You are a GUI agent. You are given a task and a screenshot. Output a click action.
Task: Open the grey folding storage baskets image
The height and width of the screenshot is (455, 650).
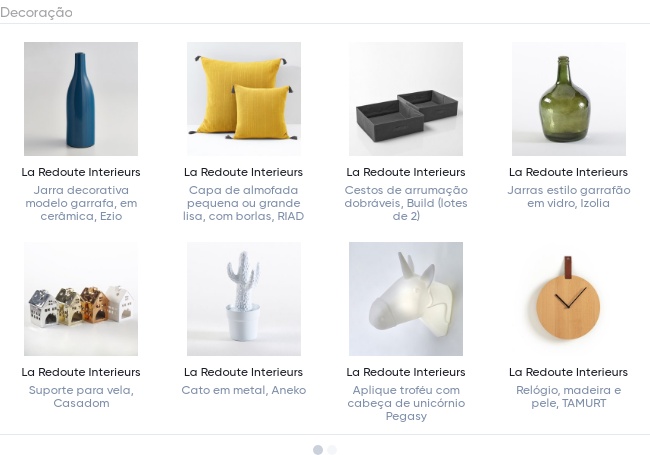click(x=406, y=98)
